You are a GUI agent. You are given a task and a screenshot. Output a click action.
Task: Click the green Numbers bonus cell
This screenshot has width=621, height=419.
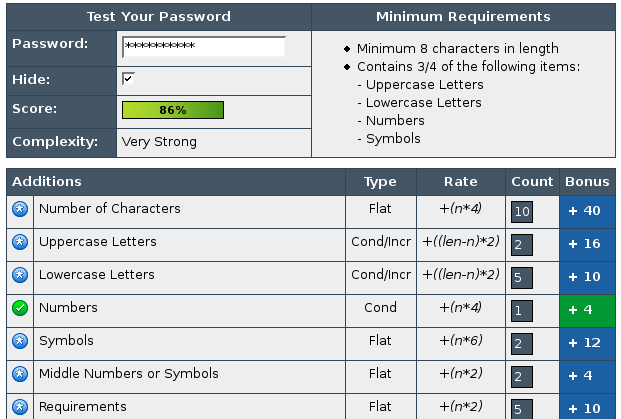coord(587,310)
